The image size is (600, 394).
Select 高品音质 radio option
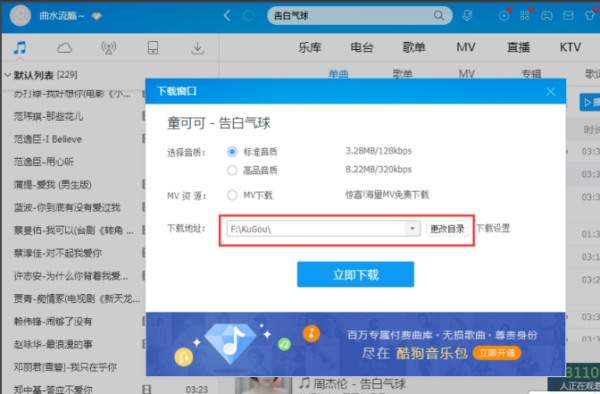pyautogui.click(x=232, y=170)
